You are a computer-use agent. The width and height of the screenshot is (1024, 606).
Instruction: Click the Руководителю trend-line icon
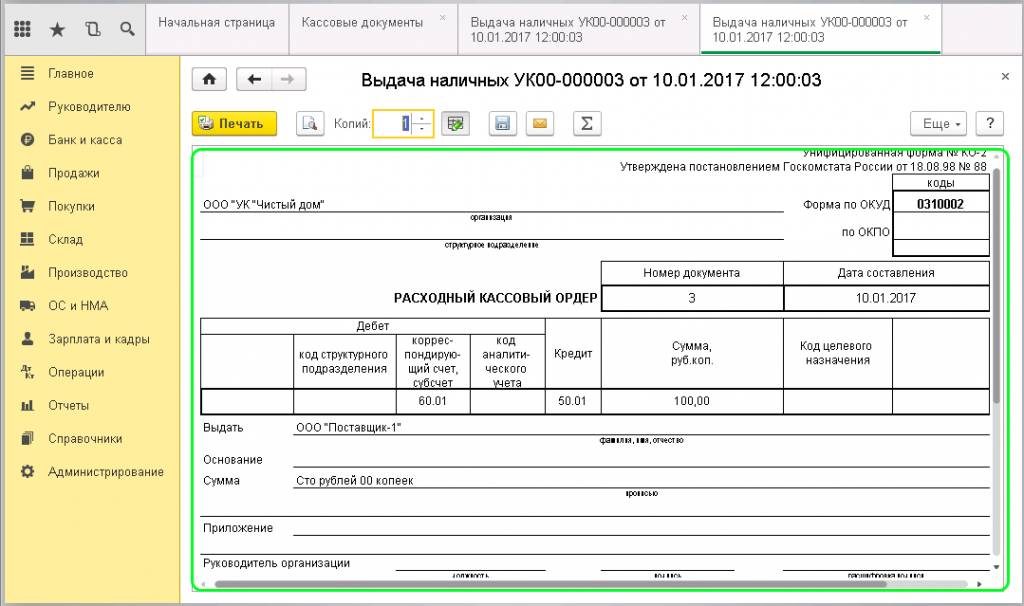[27, 106]
